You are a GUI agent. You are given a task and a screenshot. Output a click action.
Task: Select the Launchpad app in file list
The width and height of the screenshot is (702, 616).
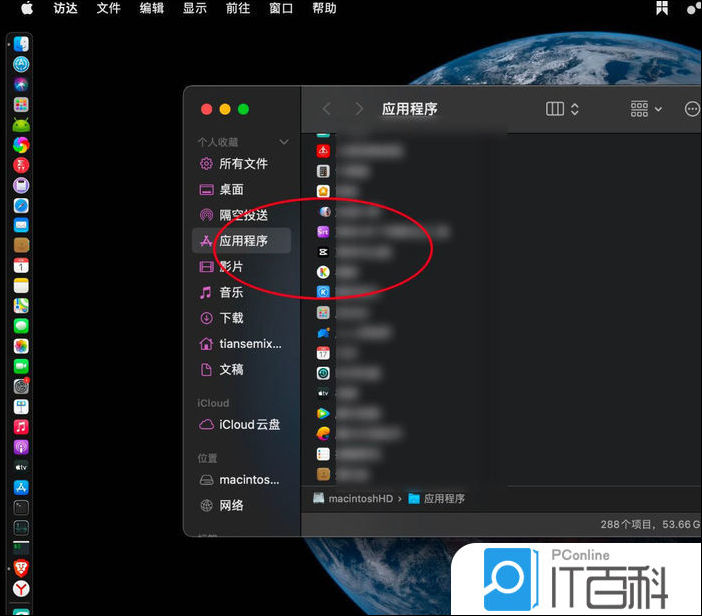323,312
